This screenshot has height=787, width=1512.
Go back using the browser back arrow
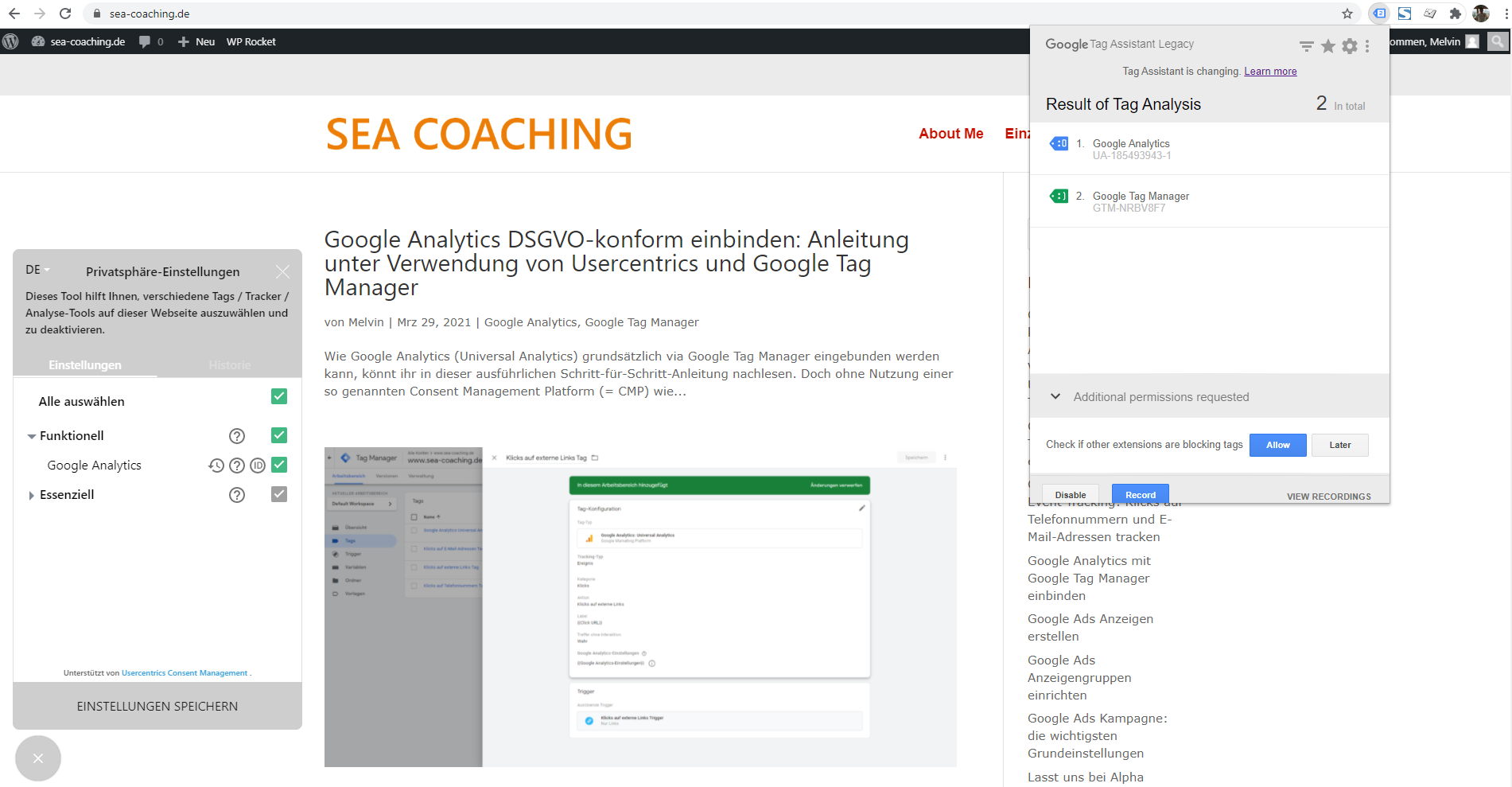(x=14, y=14)
